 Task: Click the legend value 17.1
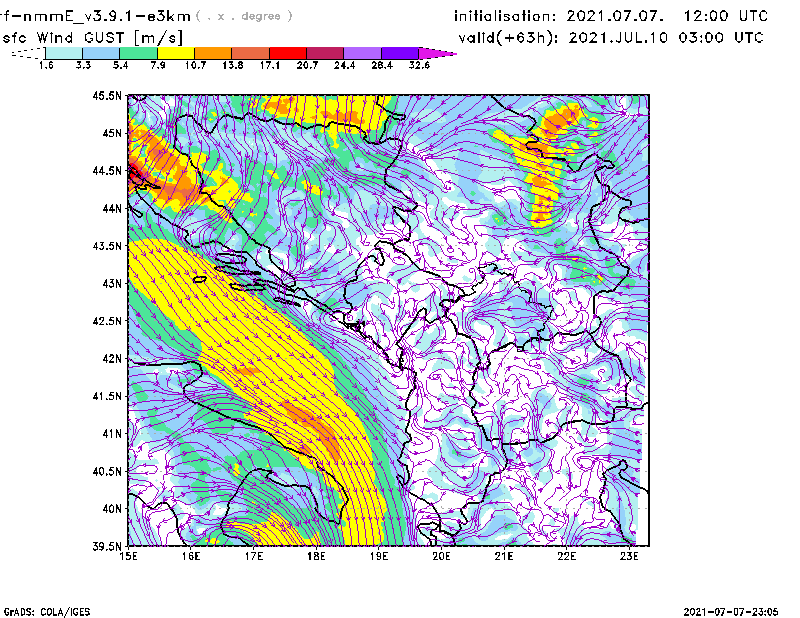point(269,65)
